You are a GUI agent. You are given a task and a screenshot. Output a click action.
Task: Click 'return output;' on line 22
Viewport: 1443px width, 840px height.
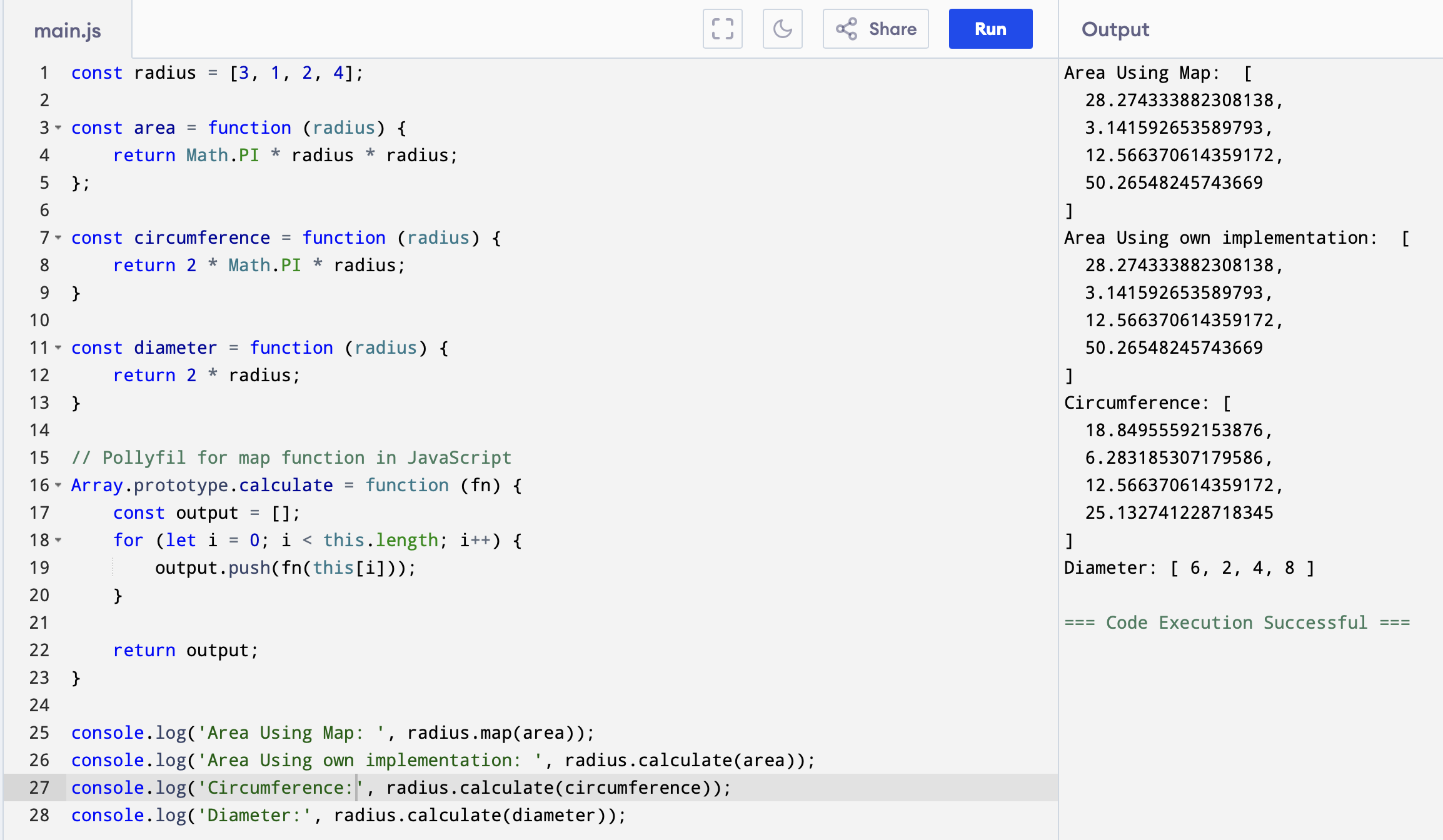pyautogui.click(x=185, y=650)
